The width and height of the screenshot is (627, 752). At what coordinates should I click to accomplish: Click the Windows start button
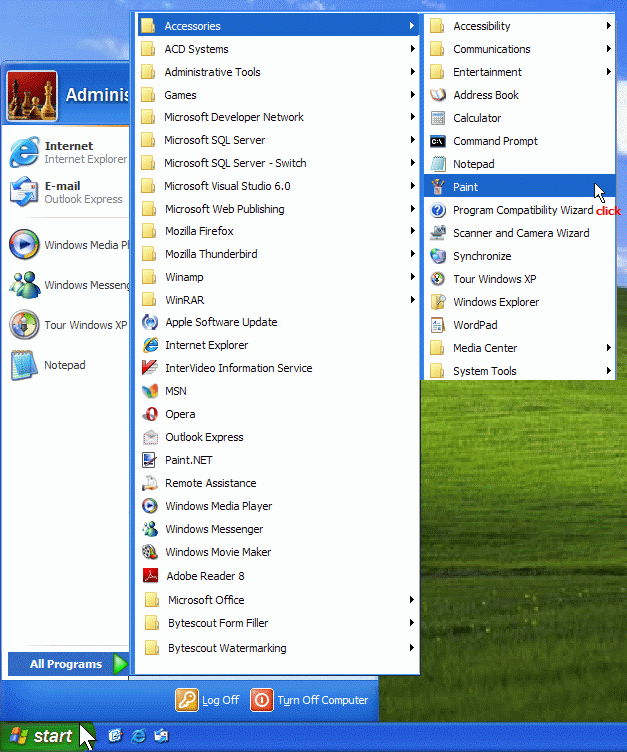point(42,737)
